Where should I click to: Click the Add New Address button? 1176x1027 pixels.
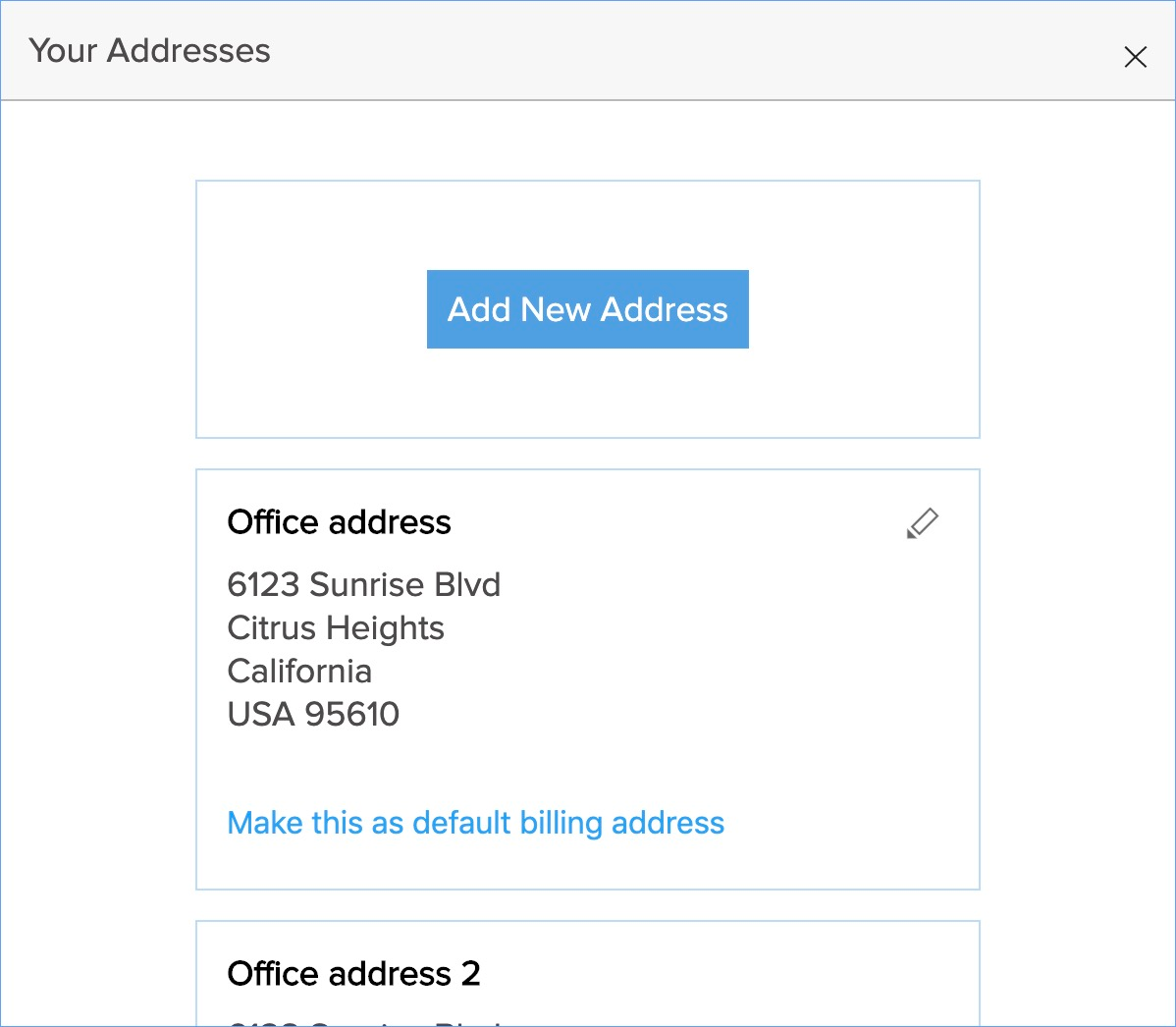tap(587, 309)
